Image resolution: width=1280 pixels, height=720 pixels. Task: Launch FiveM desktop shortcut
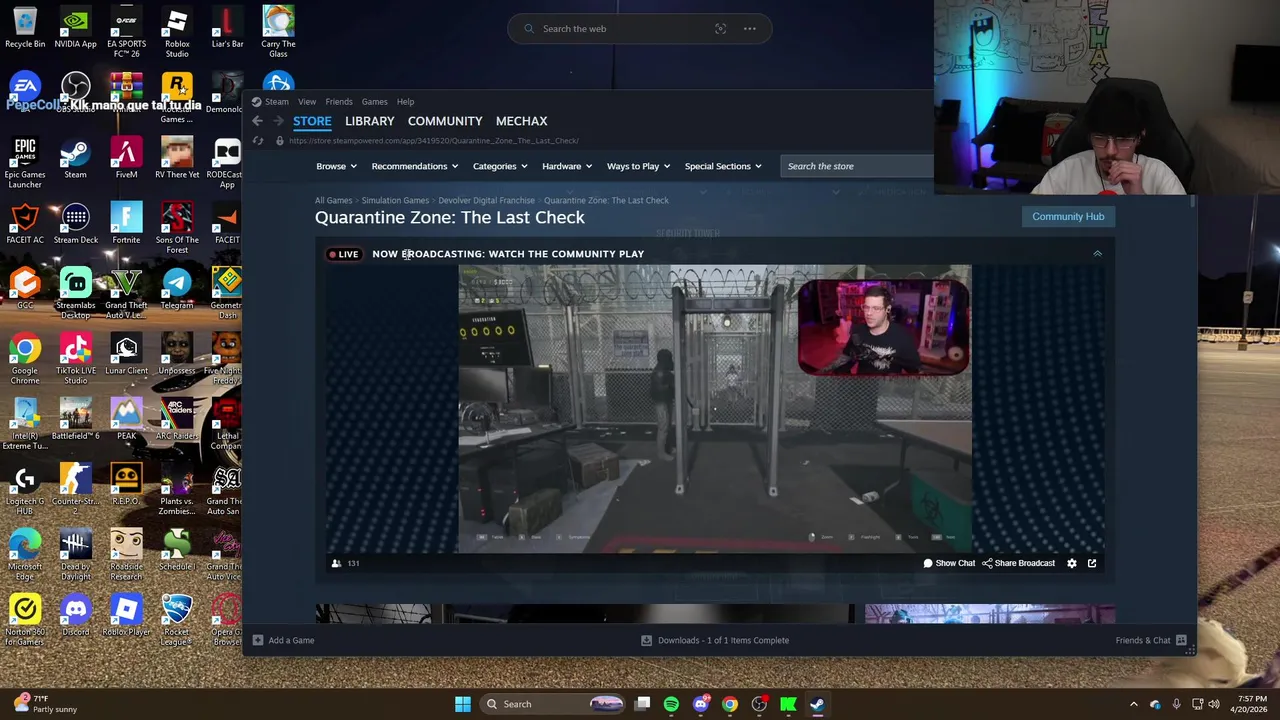126,160
